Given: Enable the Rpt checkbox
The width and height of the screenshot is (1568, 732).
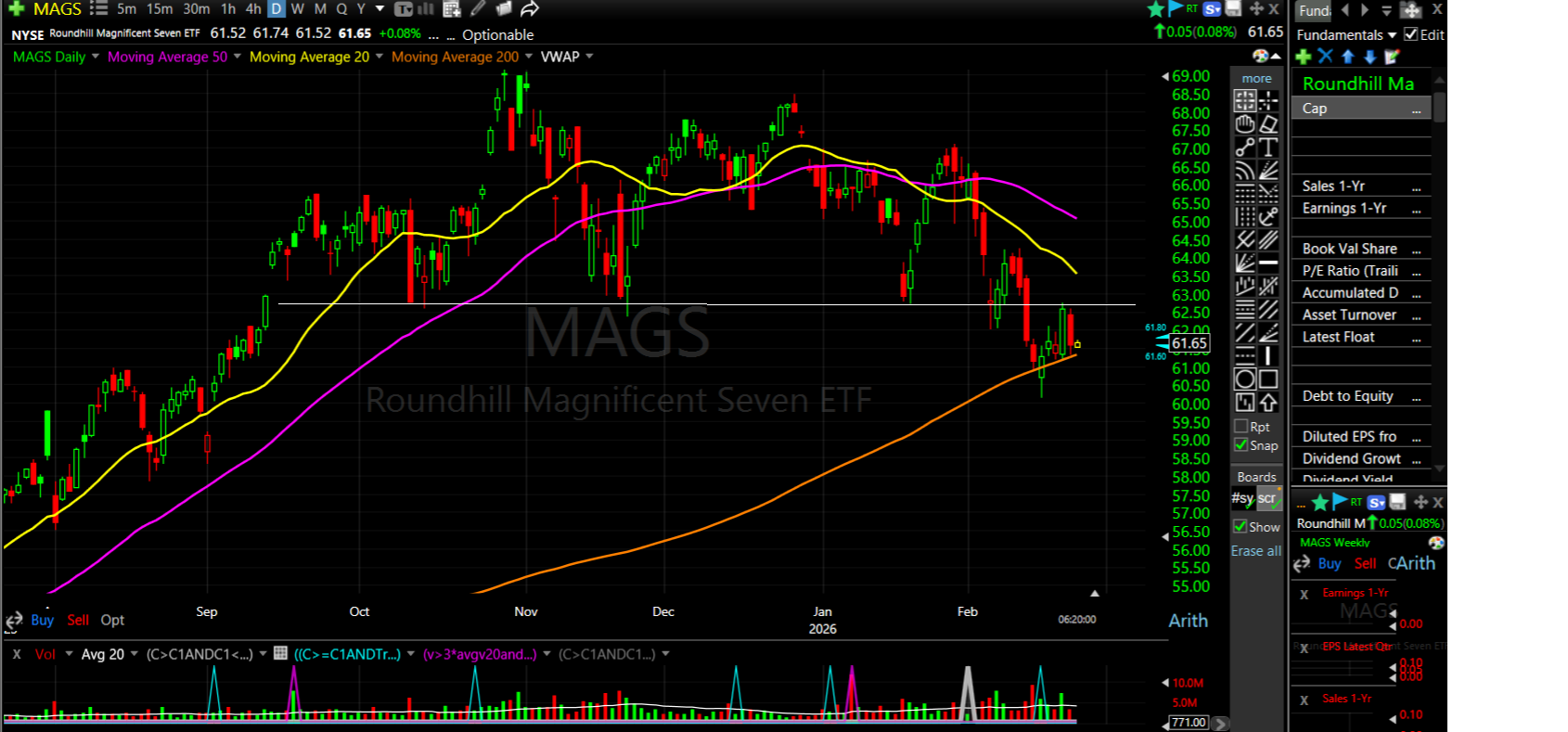Looking at the screenshot, I should pyautogui.click(x=1241, y=427).
